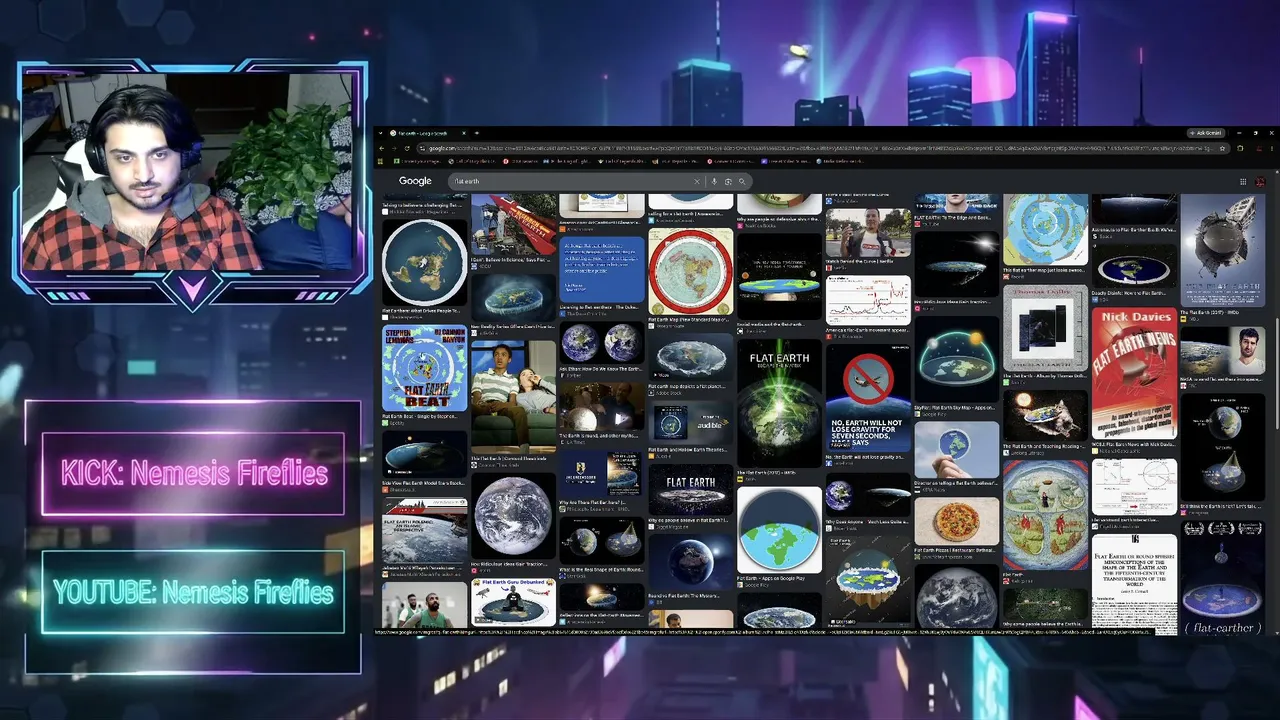Open the pizza Flat Earth restaurant image

[x=957, y=520]
